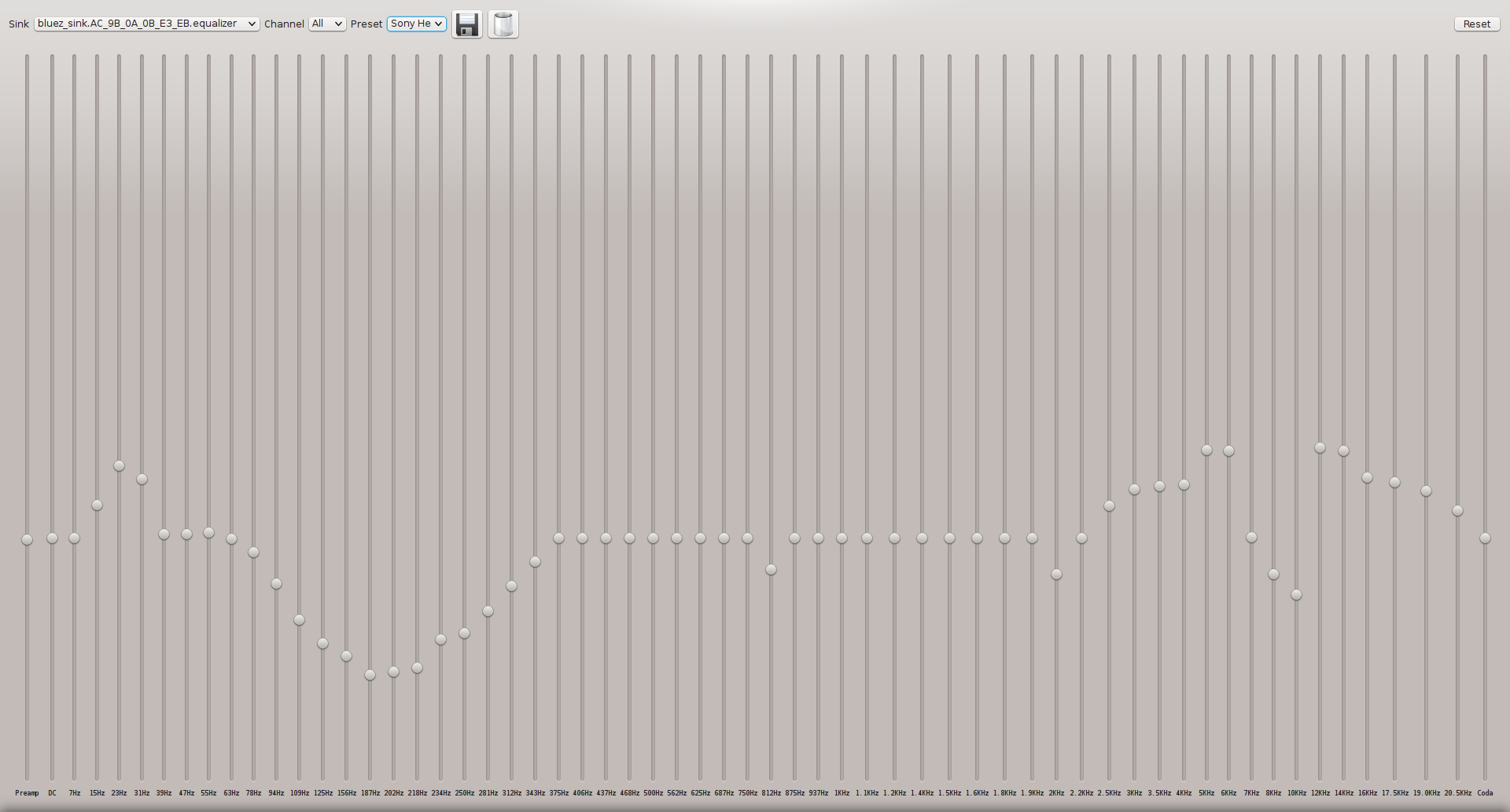Click the 234Hz slider handle

pyautogui.click(x=440, y=639)
